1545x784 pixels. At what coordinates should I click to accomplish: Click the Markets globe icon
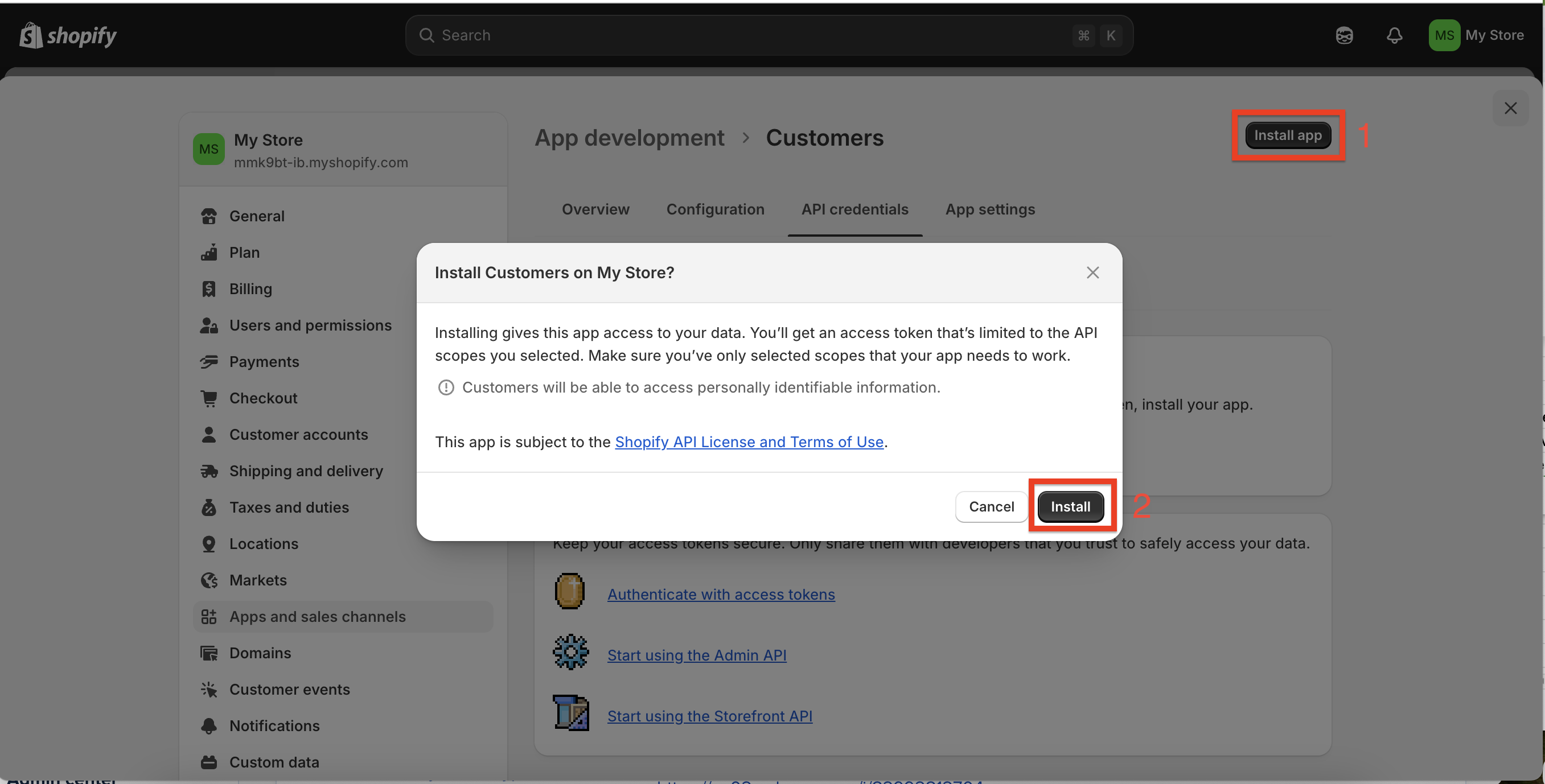coord(209,580)
